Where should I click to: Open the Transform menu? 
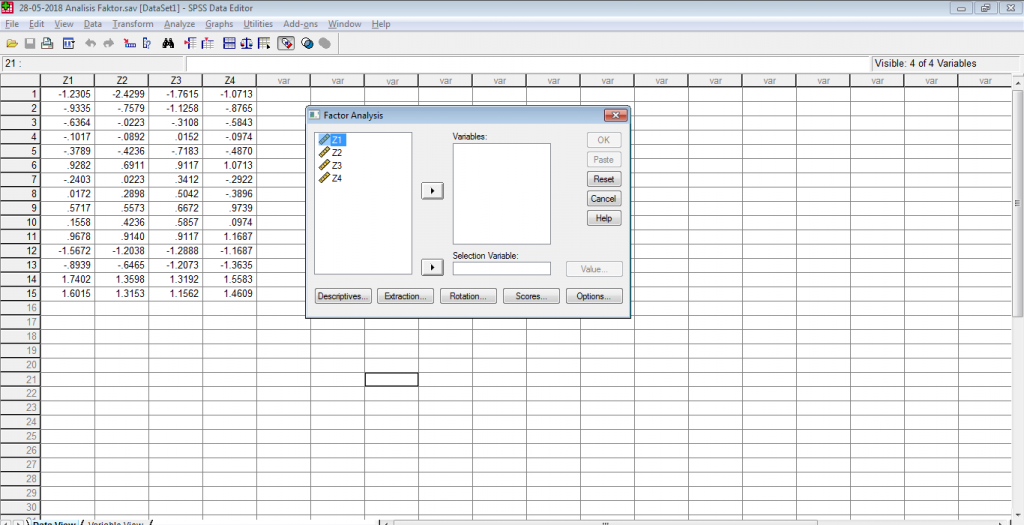[x=133, y=23]
